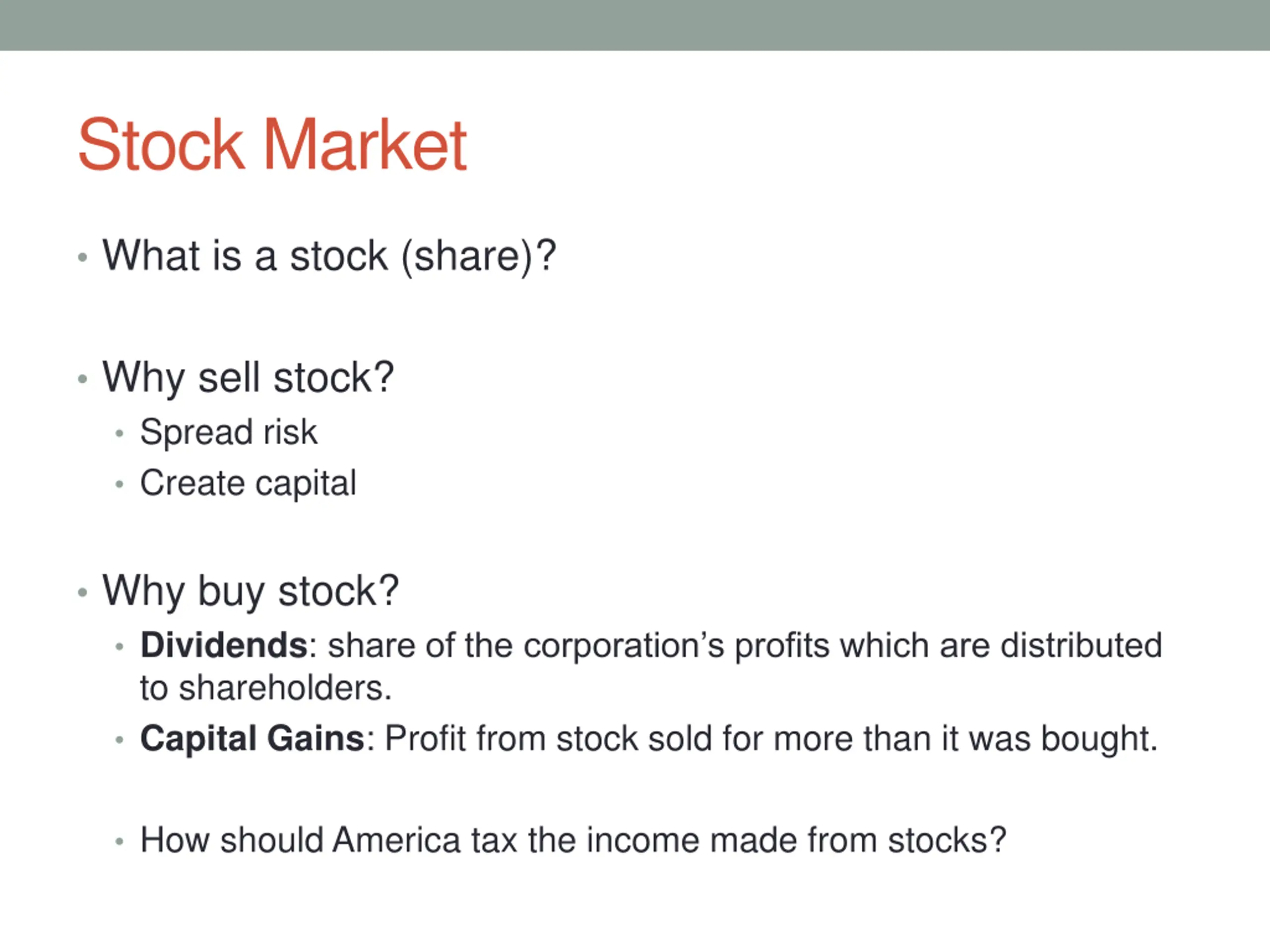Click bullet dot before "What is a stock"
Image resolution: width=1270 pixels, height=952 pixels.
pos(83,257)
